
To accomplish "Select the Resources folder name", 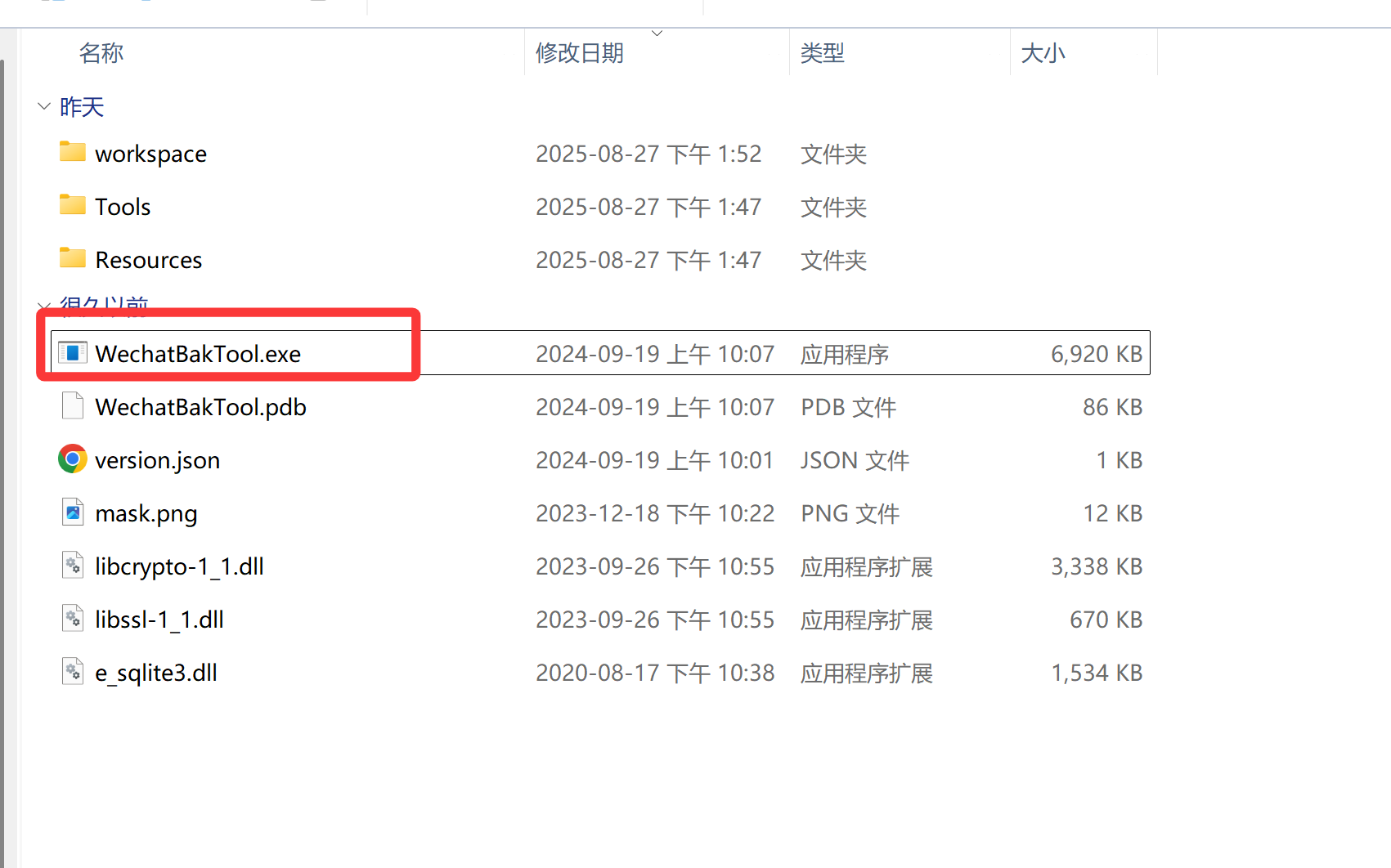I will point(149,260).
